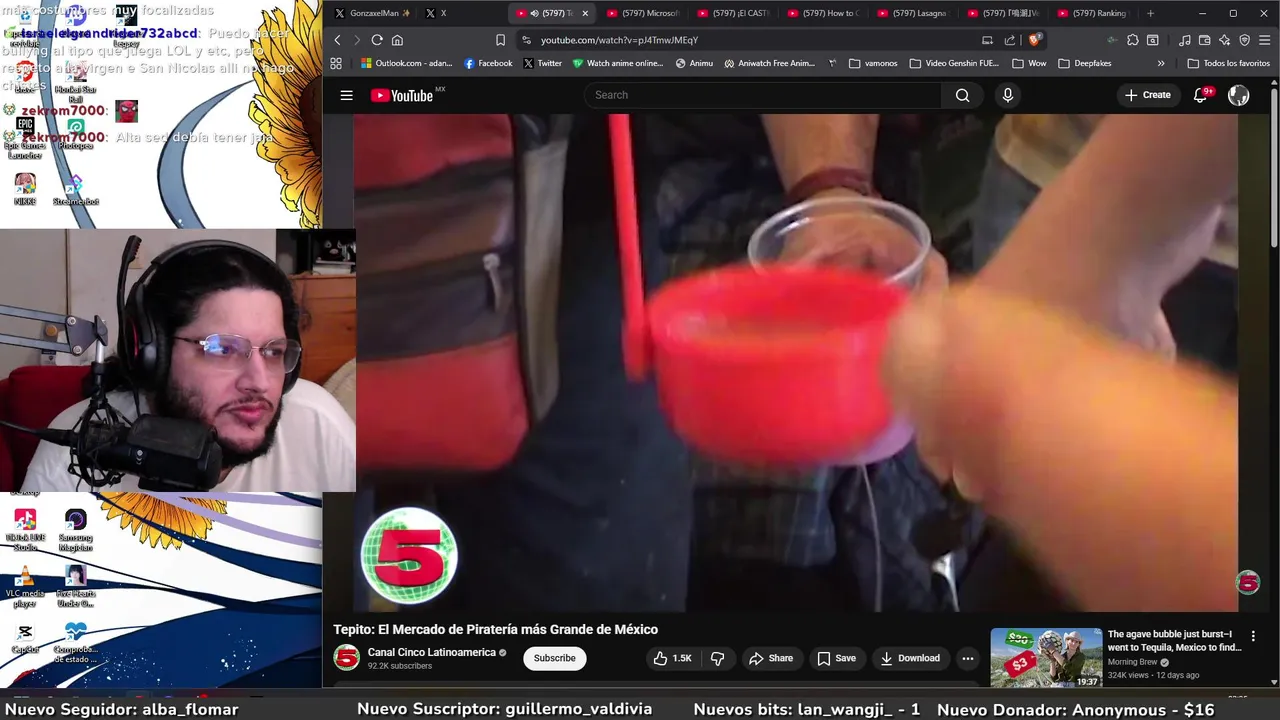
Task: Close the active YouTube Tepito tab
Action: pos(585,13)
